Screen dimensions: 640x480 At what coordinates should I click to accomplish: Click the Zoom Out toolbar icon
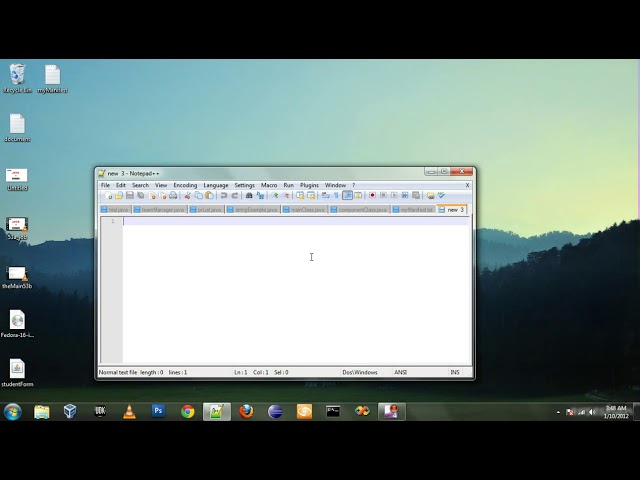pyautogui.click(x=286, y=196)
